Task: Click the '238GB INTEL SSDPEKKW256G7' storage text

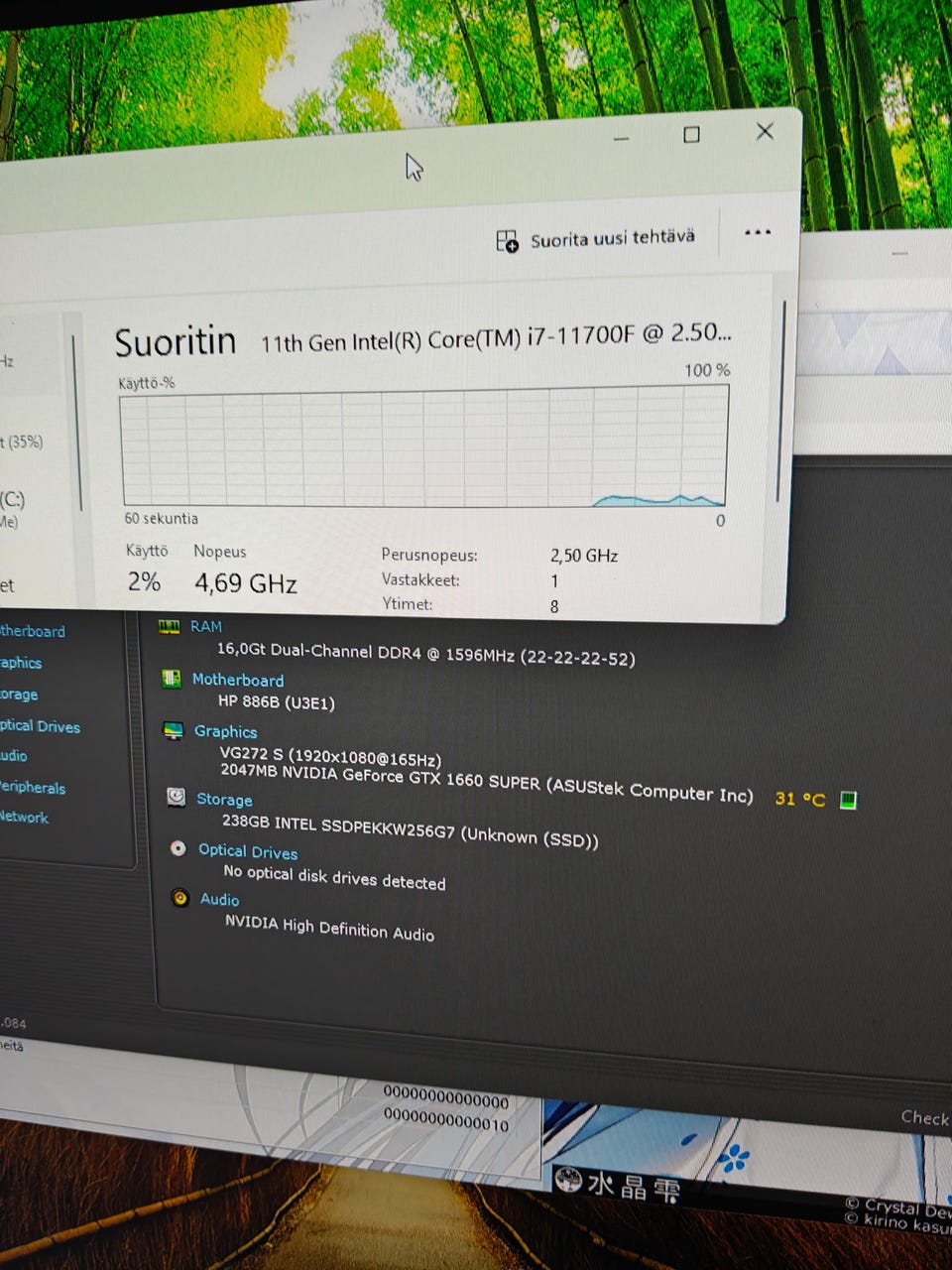Action: (410, 830)
